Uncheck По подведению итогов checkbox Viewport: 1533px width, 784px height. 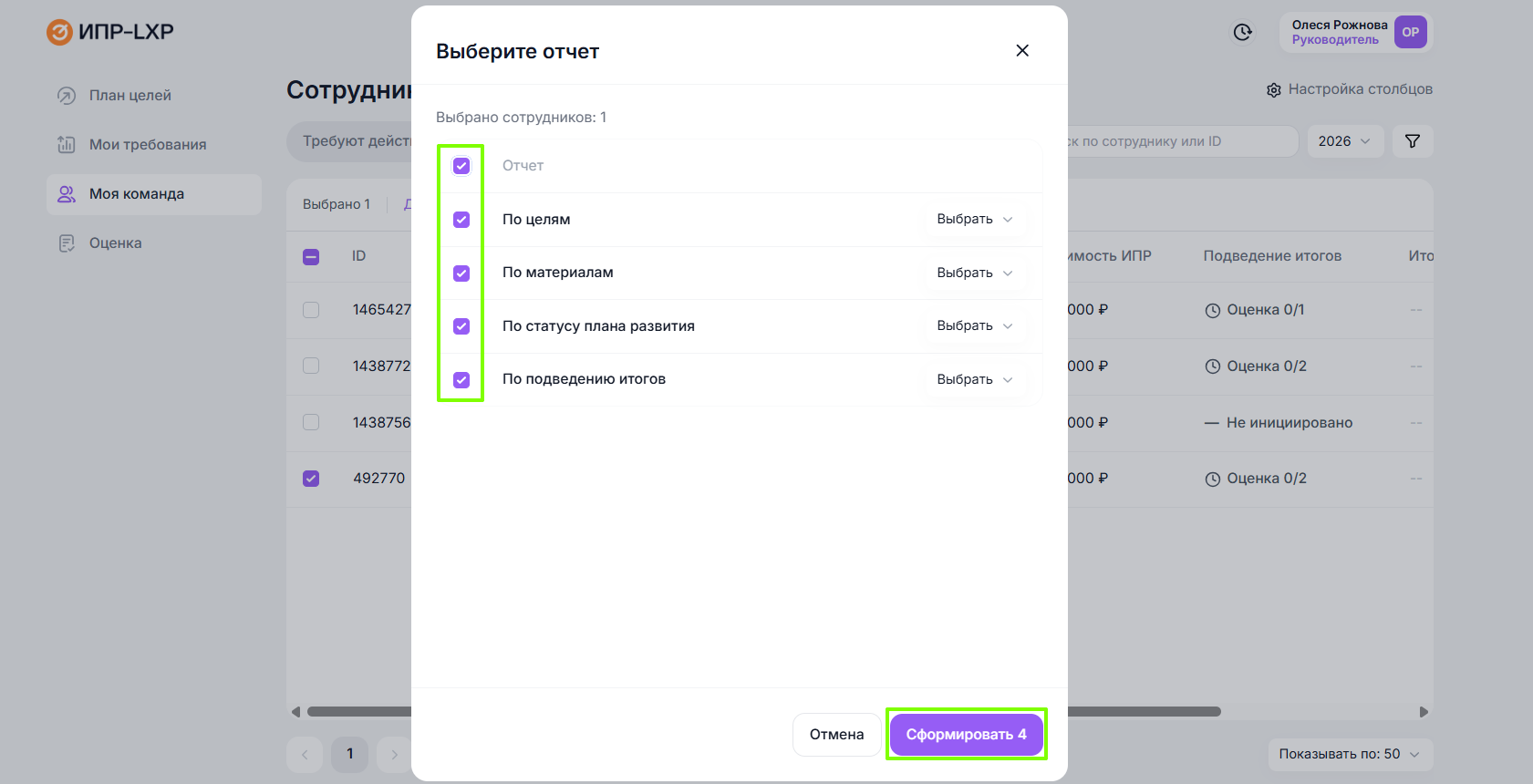point(461,380)
